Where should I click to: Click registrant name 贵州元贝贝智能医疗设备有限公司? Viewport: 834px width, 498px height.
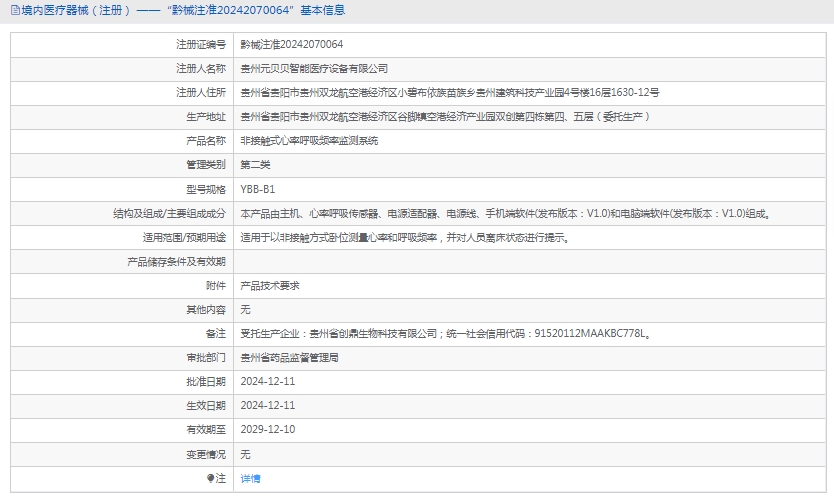tap(314, 69)
